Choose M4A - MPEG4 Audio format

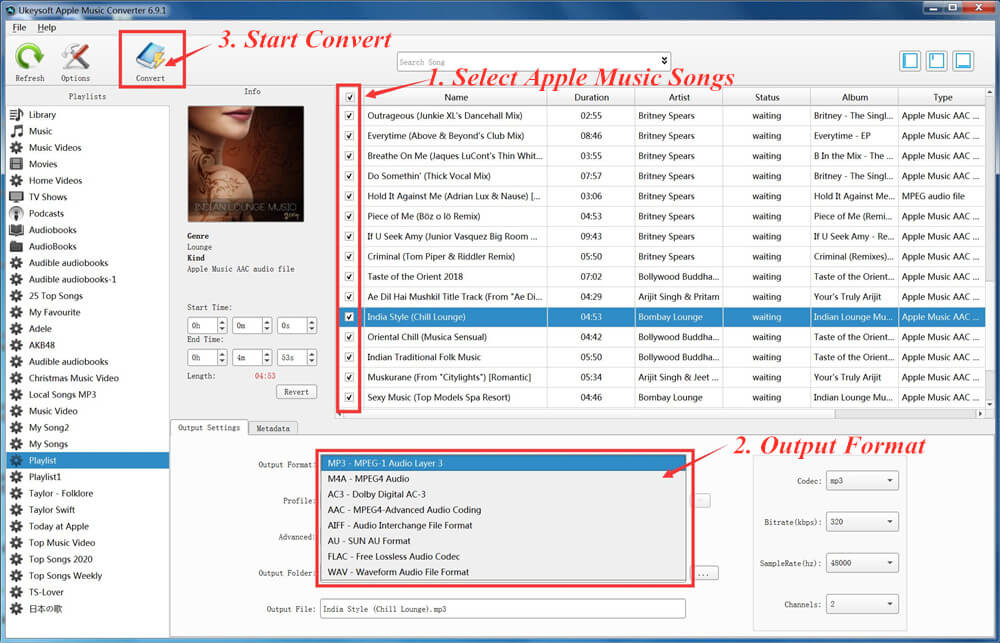click(x=504, y=479)
